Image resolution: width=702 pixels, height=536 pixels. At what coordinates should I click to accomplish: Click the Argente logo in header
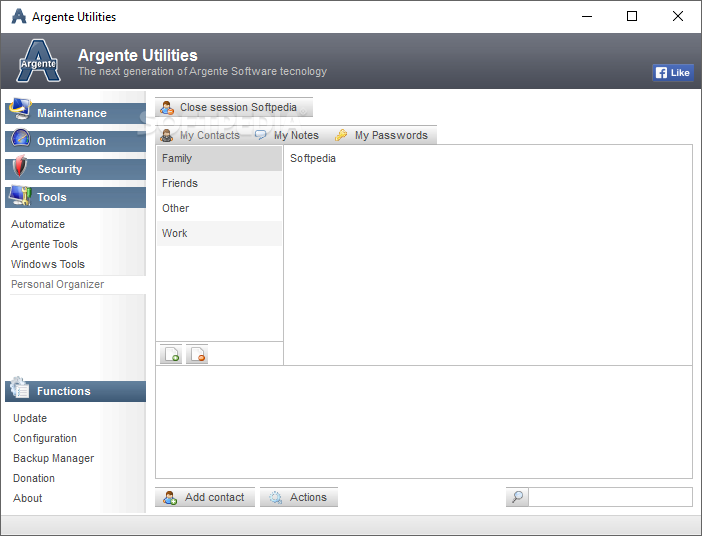pyautogui.click(x=39, y=61)
